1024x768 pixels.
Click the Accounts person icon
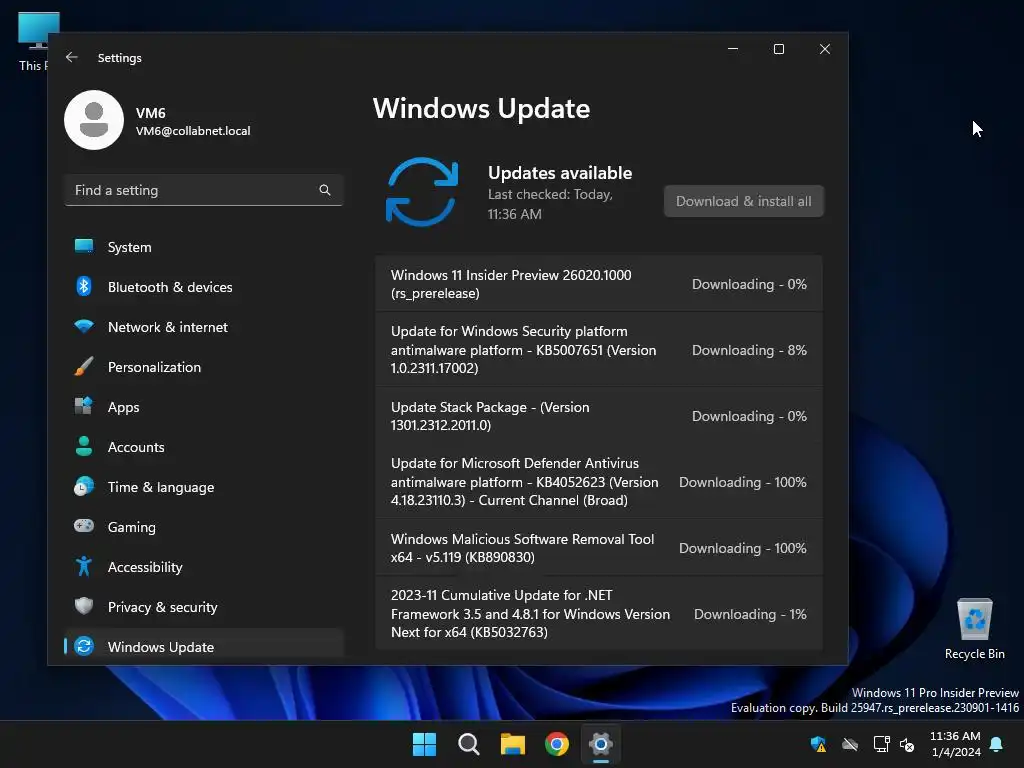coord(84,447)
